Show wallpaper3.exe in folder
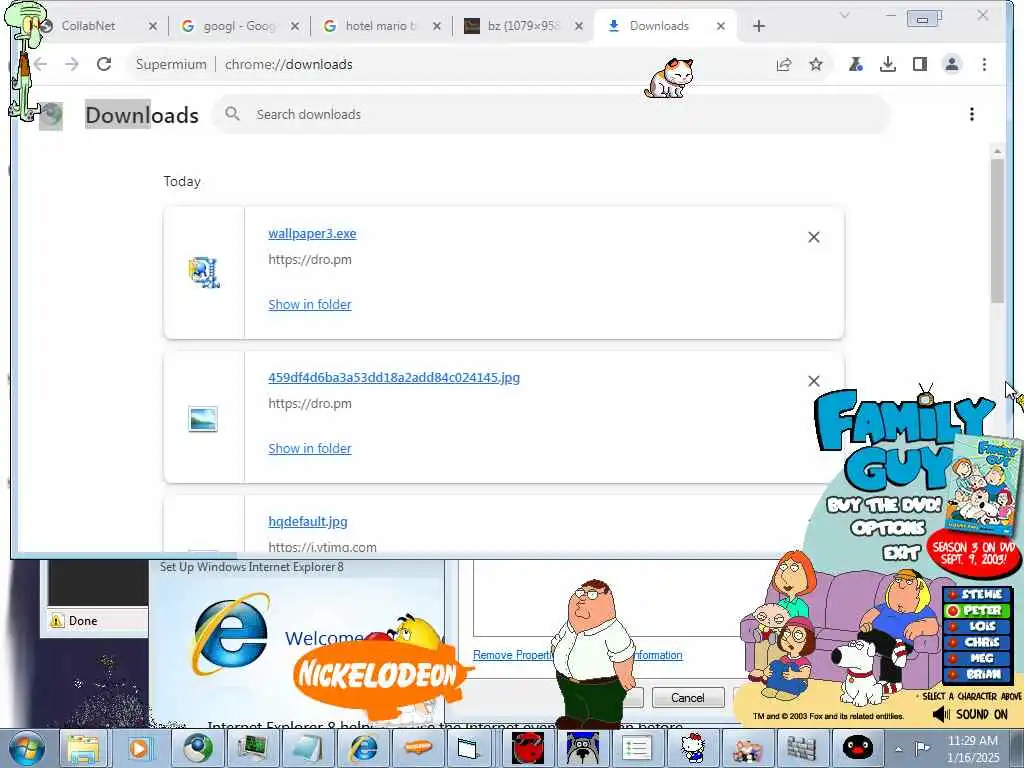The height and width of the screenshot is (768, 1024). click(x=310, y=304)
